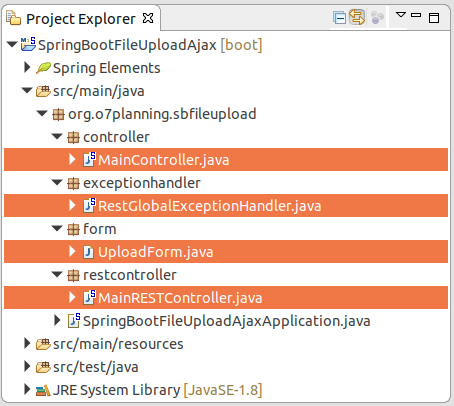Collapse the restcontroller package
The height and width of the screenshot is (406, 454).
57,274
